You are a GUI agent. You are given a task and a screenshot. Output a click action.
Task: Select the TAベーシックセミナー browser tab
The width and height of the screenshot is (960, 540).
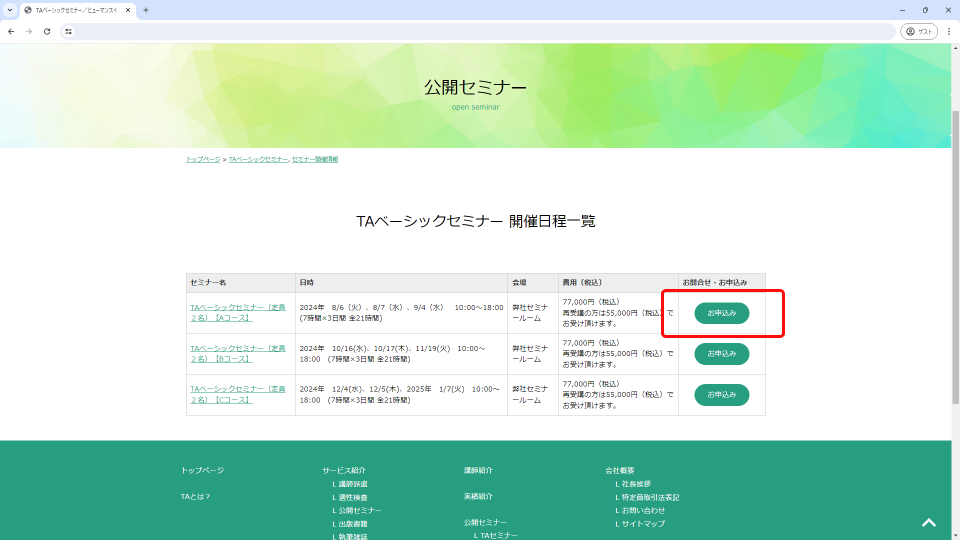(77, 10)
